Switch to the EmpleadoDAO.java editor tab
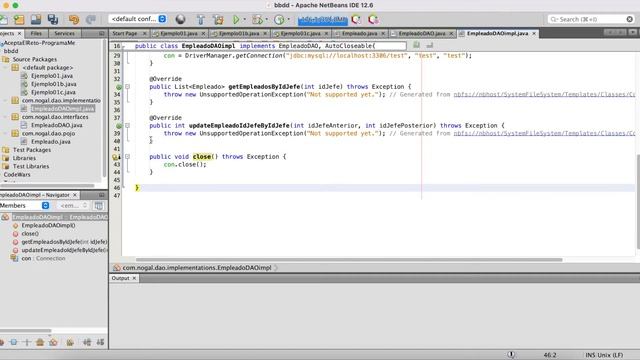This screenshot has height=360, width=640. pos(422,33)
